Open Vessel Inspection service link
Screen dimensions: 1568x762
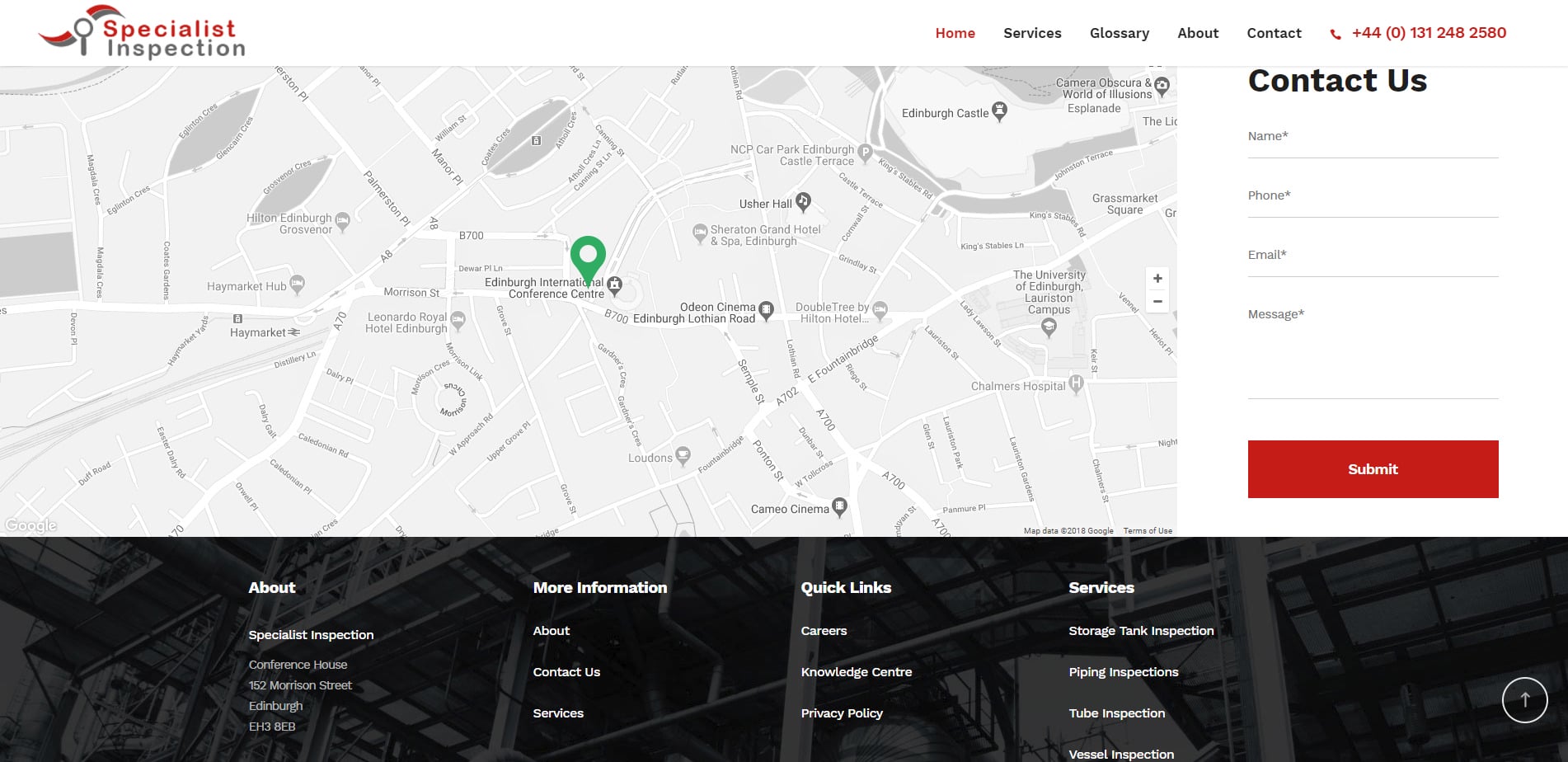(1121, 755)
